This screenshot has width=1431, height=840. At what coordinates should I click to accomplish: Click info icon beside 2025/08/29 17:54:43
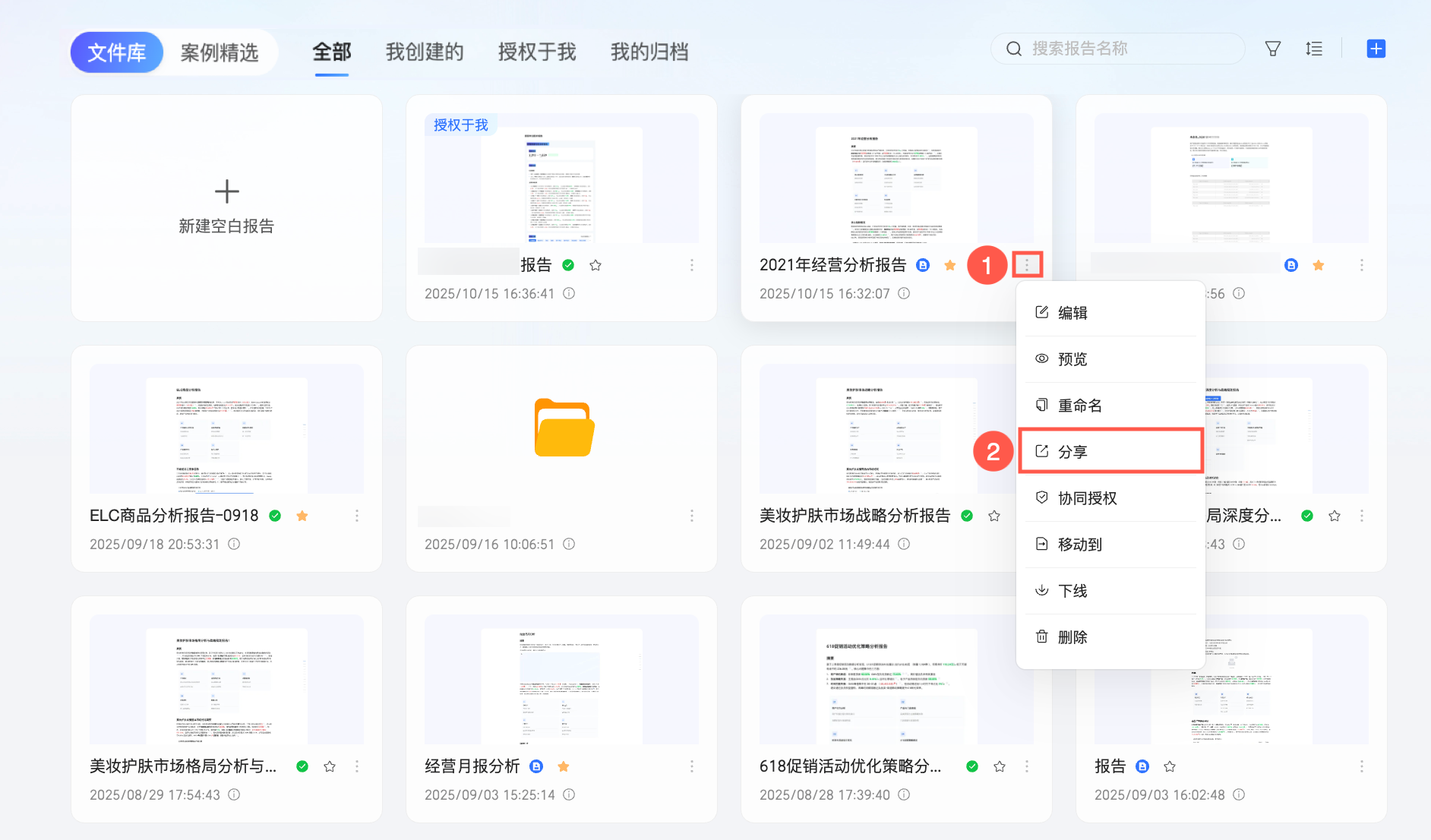pos(234,794)
